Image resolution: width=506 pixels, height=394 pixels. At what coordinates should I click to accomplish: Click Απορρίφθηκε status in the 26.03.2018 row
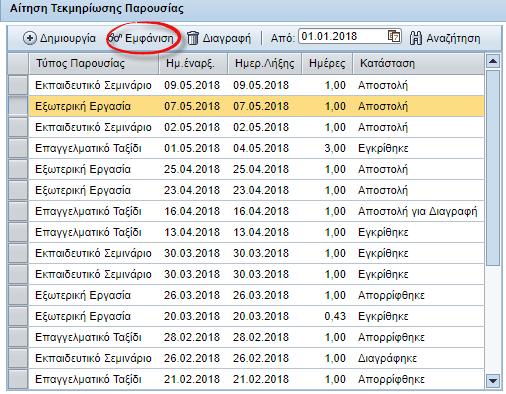[391, 295]
